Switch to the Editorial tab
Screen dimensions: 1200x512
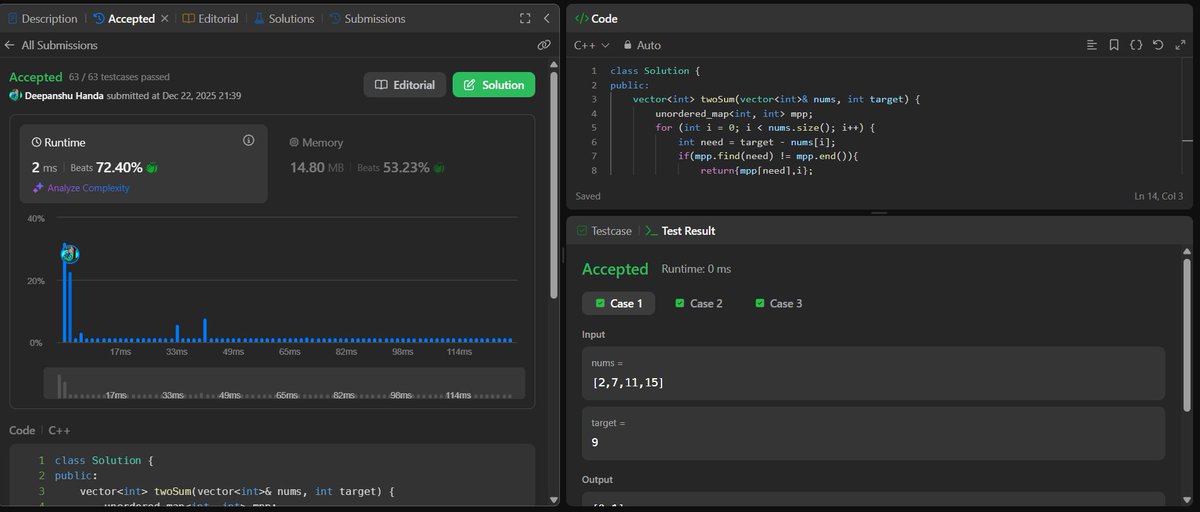pos(210,18)
